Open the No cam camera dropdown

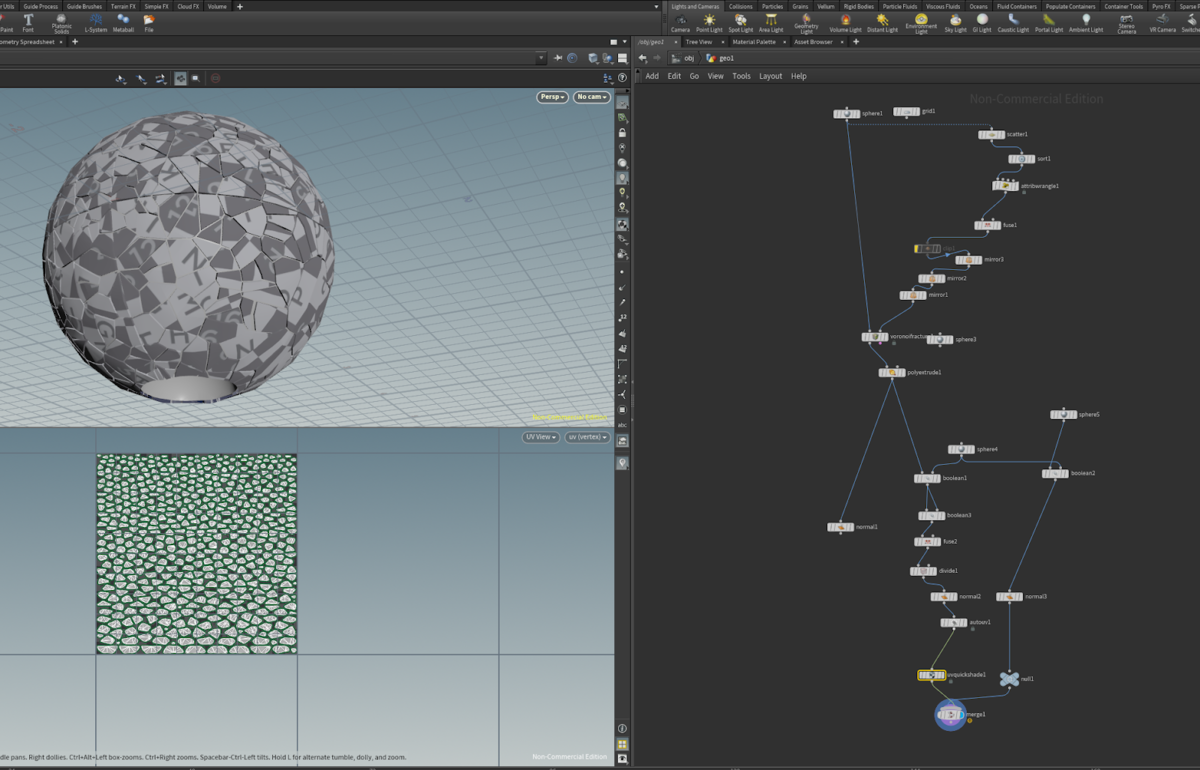[x=592, y=97]
